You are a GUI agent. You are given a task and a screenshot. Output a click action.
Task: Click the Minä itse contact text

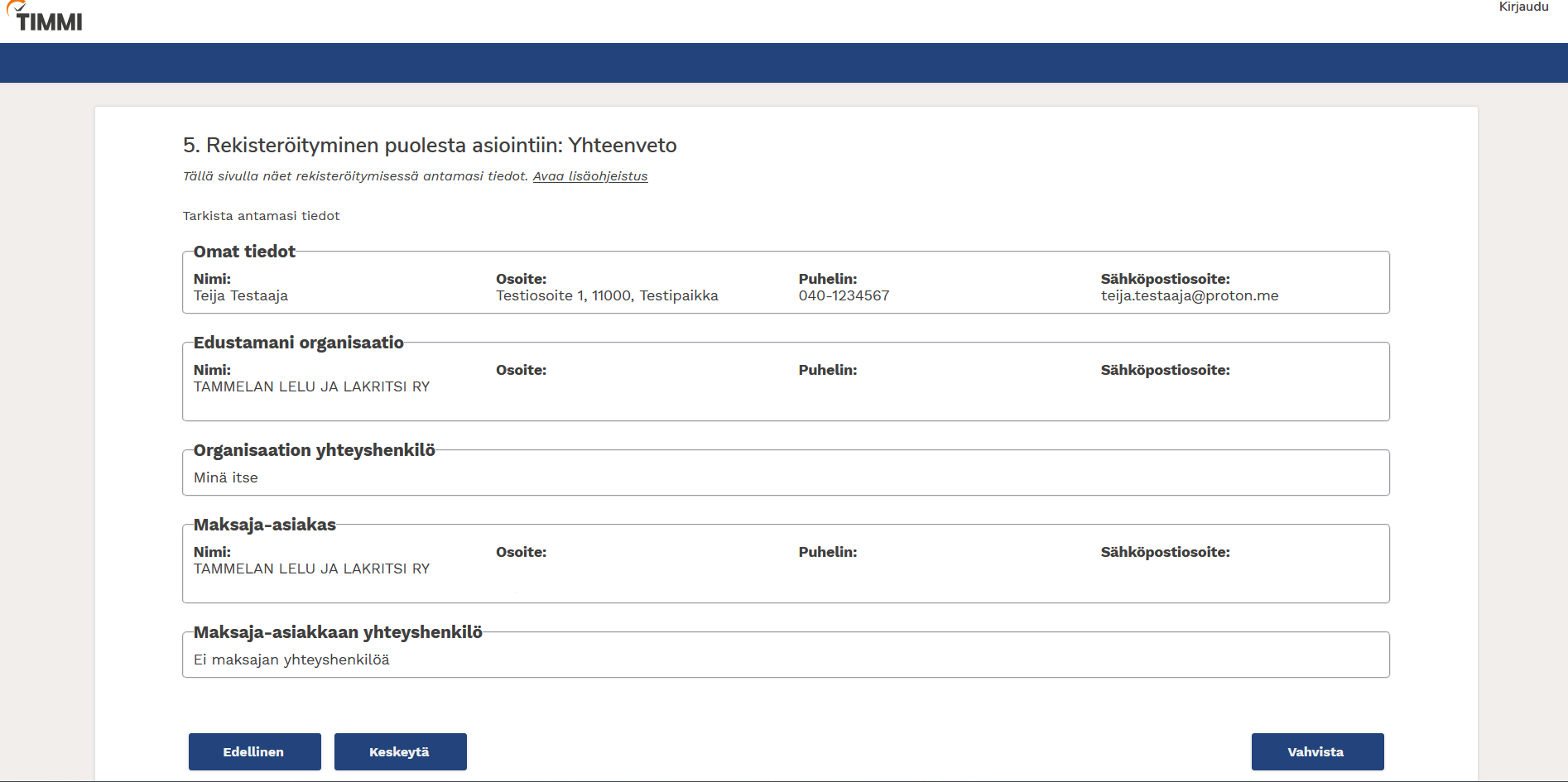click(226, 478)
